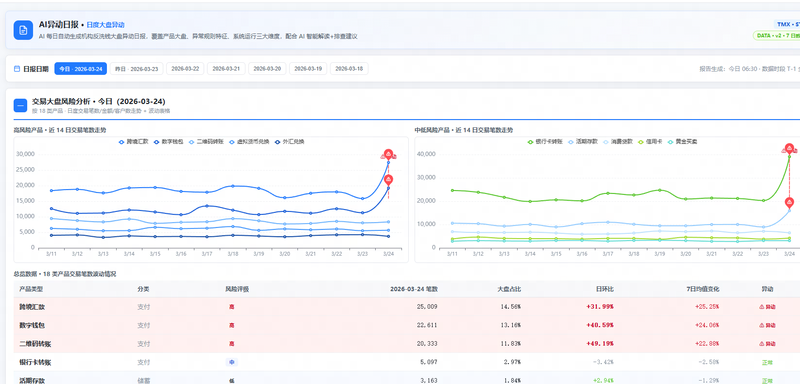Image resolution: width=800 pixels, height=384 pixels.
Task: Switch to the 2026-03-19 report date
Action: (x=308, y=69)
